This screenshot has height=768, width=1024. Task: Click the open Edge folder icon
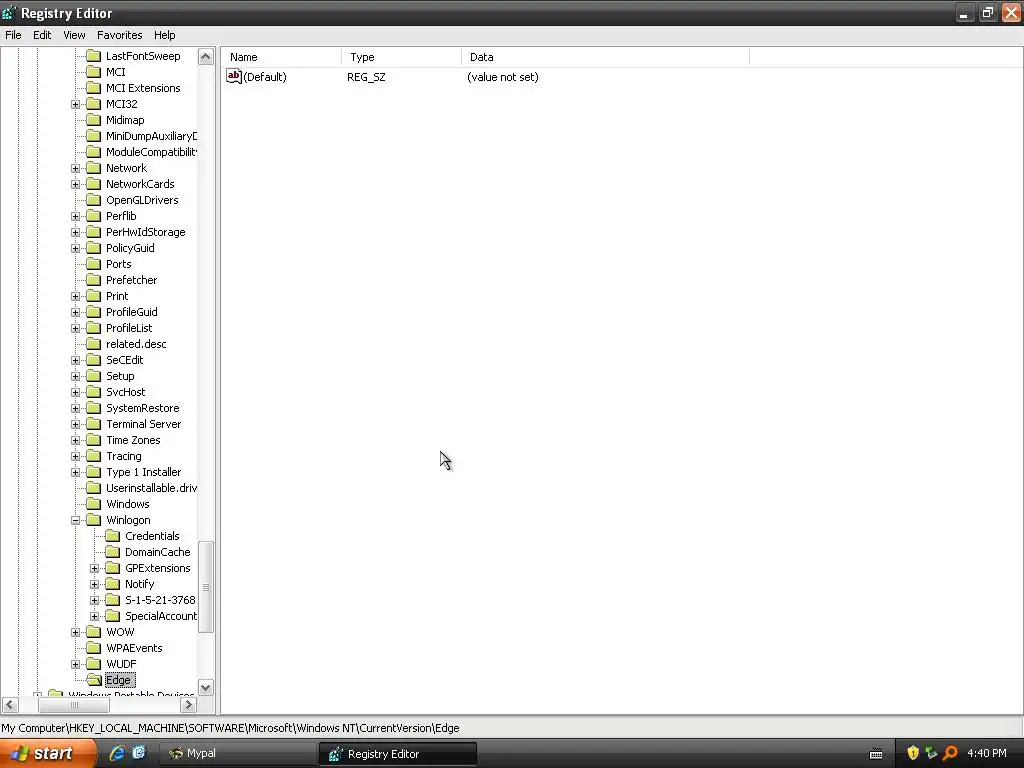94,680
